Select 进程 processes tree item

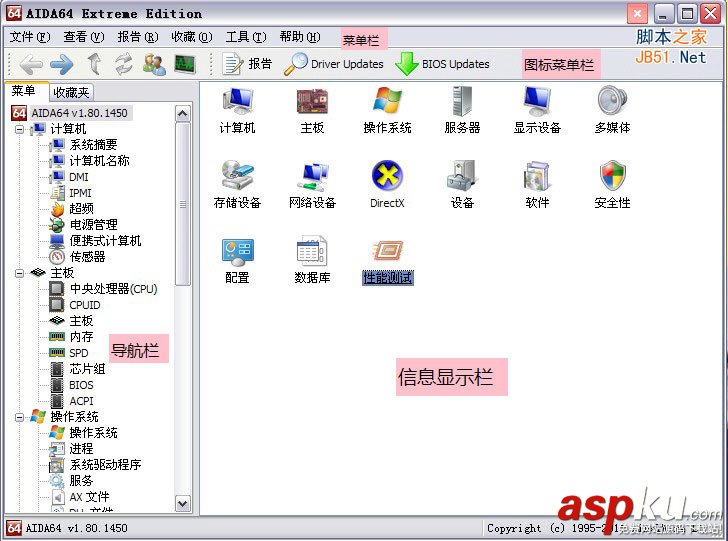click(72, 449)
